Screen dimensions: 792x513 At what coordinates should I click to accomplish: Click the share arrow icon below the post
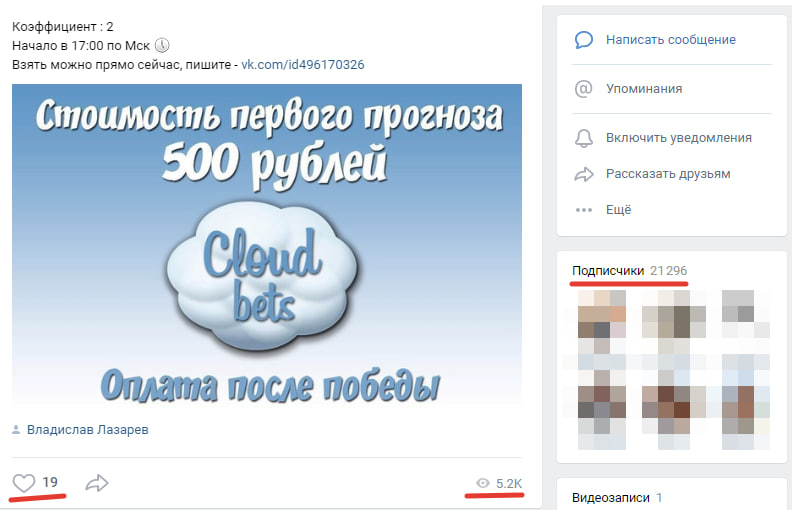97,483
